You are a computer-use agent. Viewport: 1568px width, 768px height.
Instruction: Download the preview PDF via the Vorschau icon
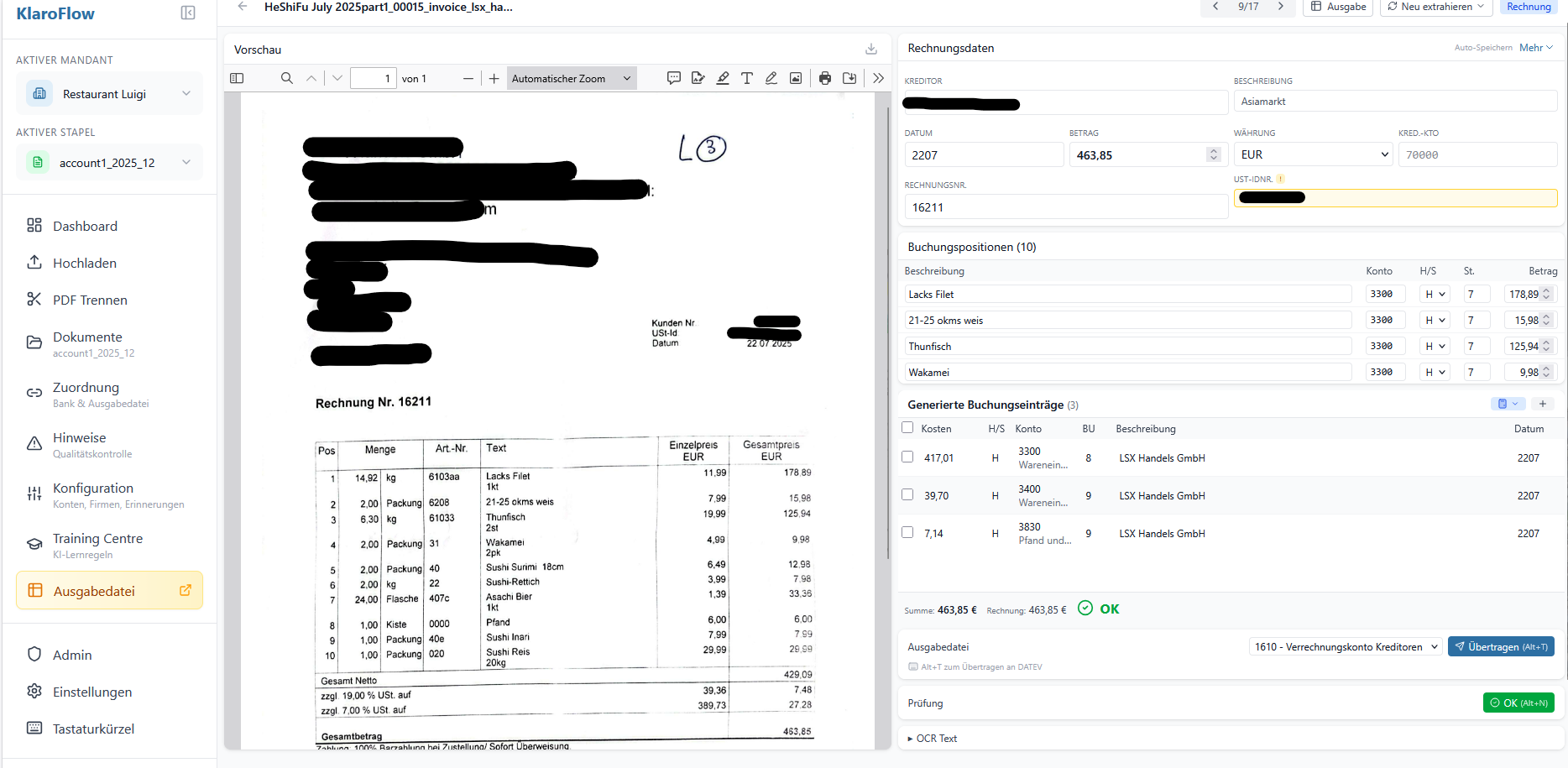[871, 50]
